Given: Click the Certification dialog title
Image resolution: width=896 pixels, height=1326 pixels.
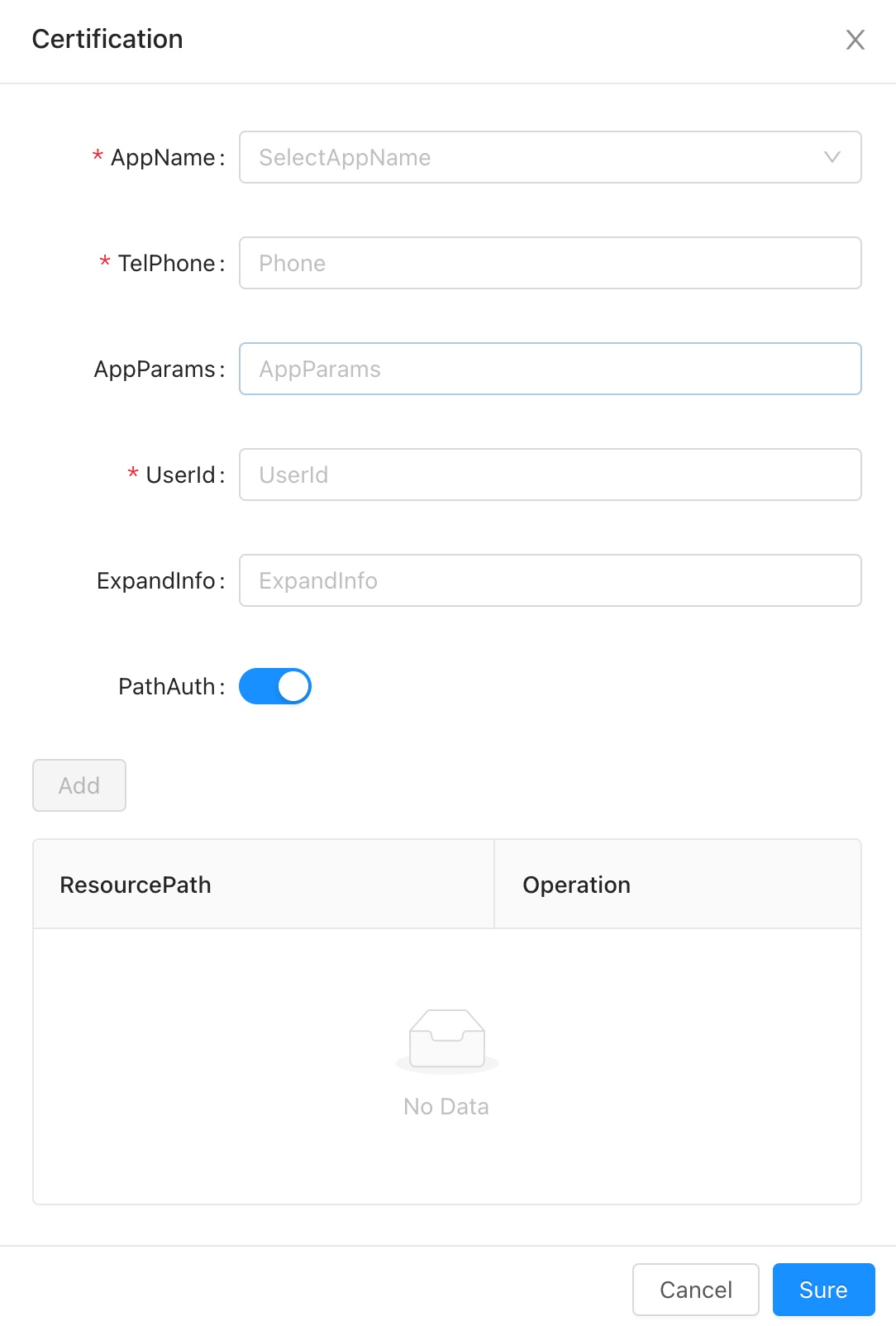Looking at the screenshot, I should click(x=107, y=39).
